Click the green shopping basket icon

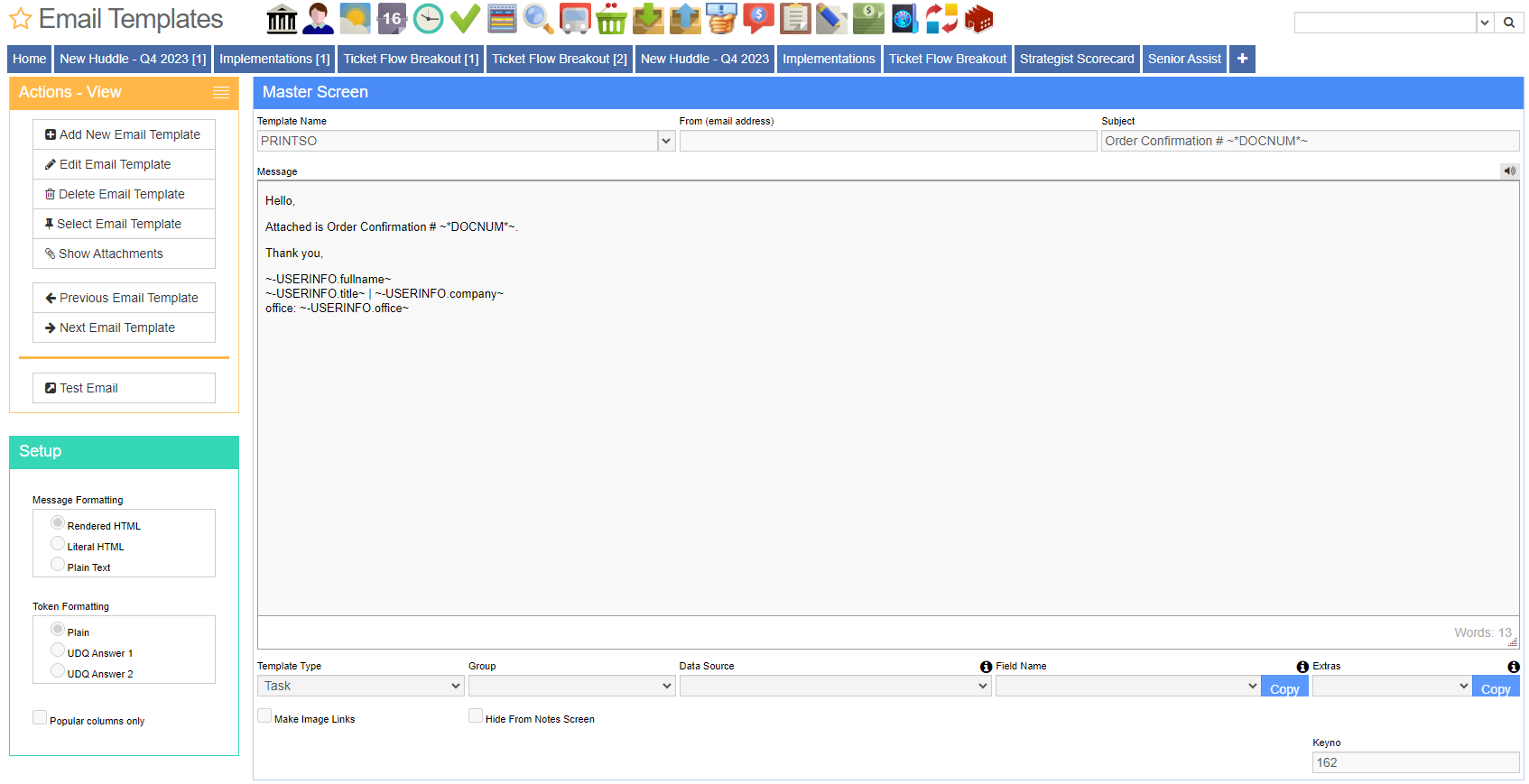click(611, 18)
